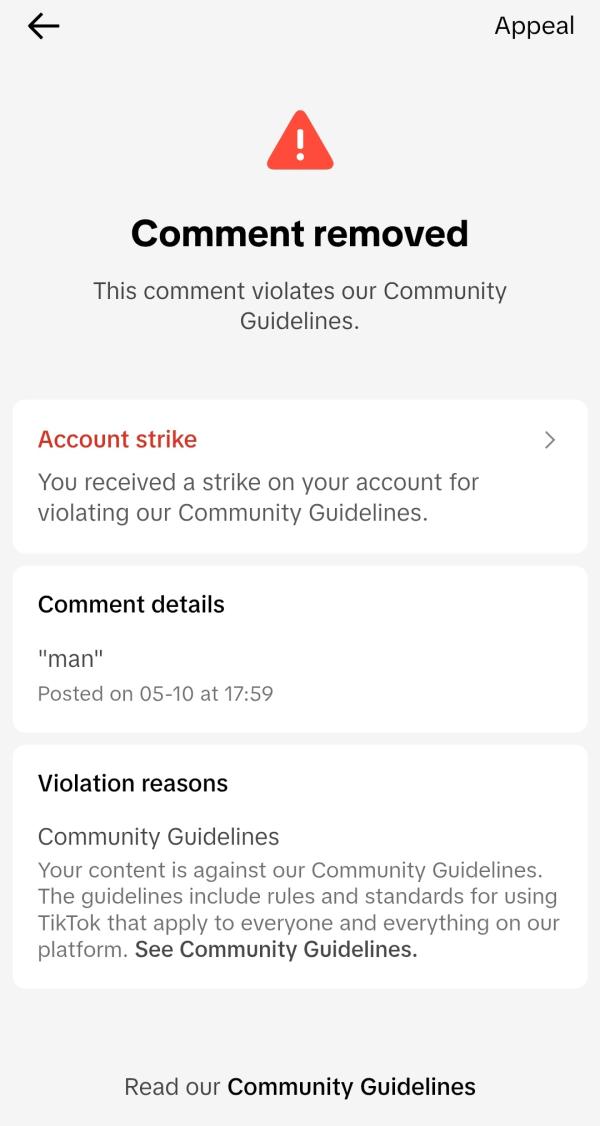Open the Appeal option

tap(534, 27)
